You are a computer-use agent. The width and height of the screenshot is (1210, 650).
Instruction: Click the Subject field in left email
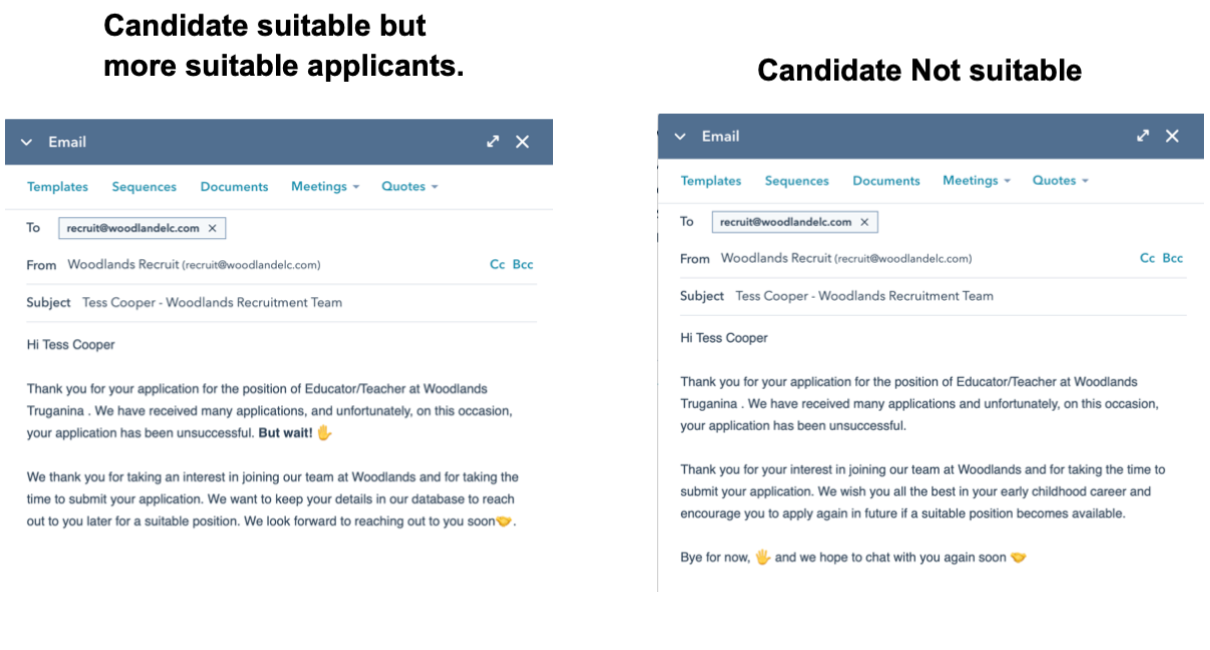point(300,303)
